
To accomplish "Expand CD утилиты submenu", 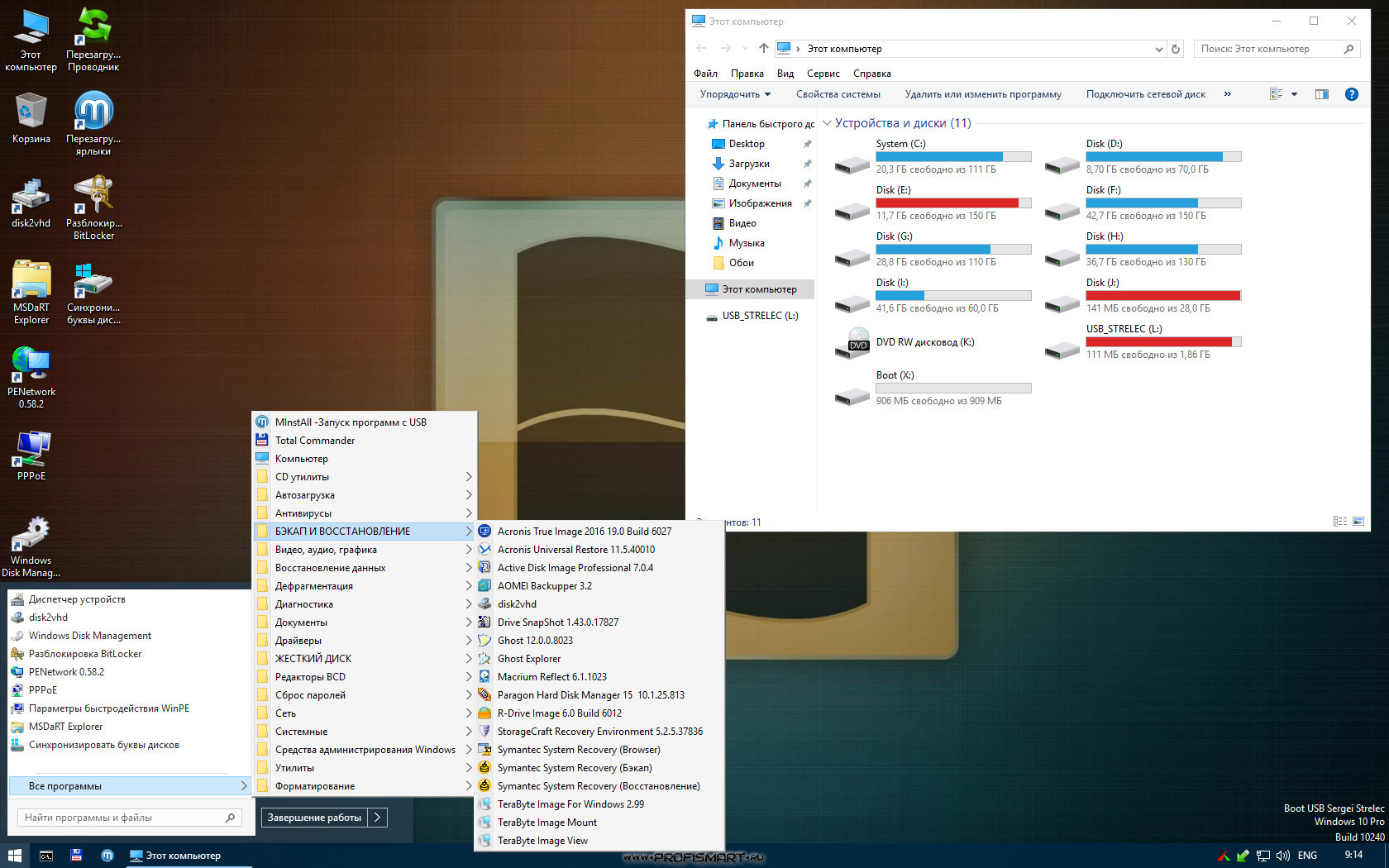I will coord(365,477).
